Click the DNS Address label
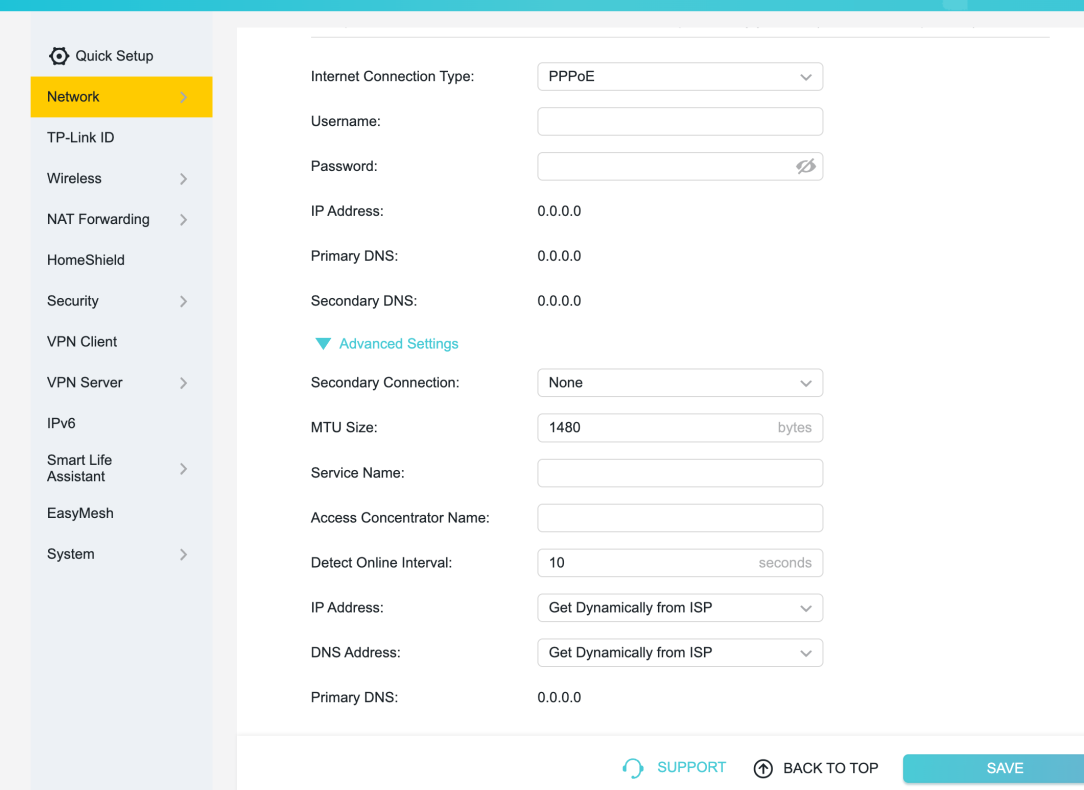This screenshot has width=1084, height=790. click(355, 652)
